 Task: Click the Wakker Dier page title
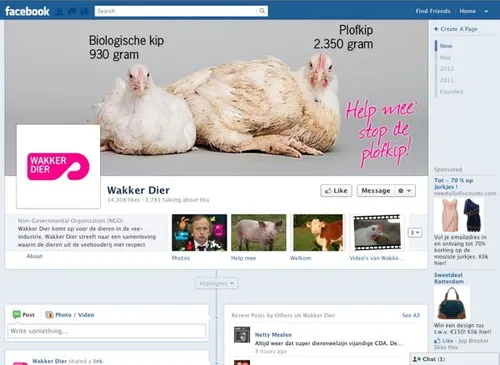click(138, 190)
